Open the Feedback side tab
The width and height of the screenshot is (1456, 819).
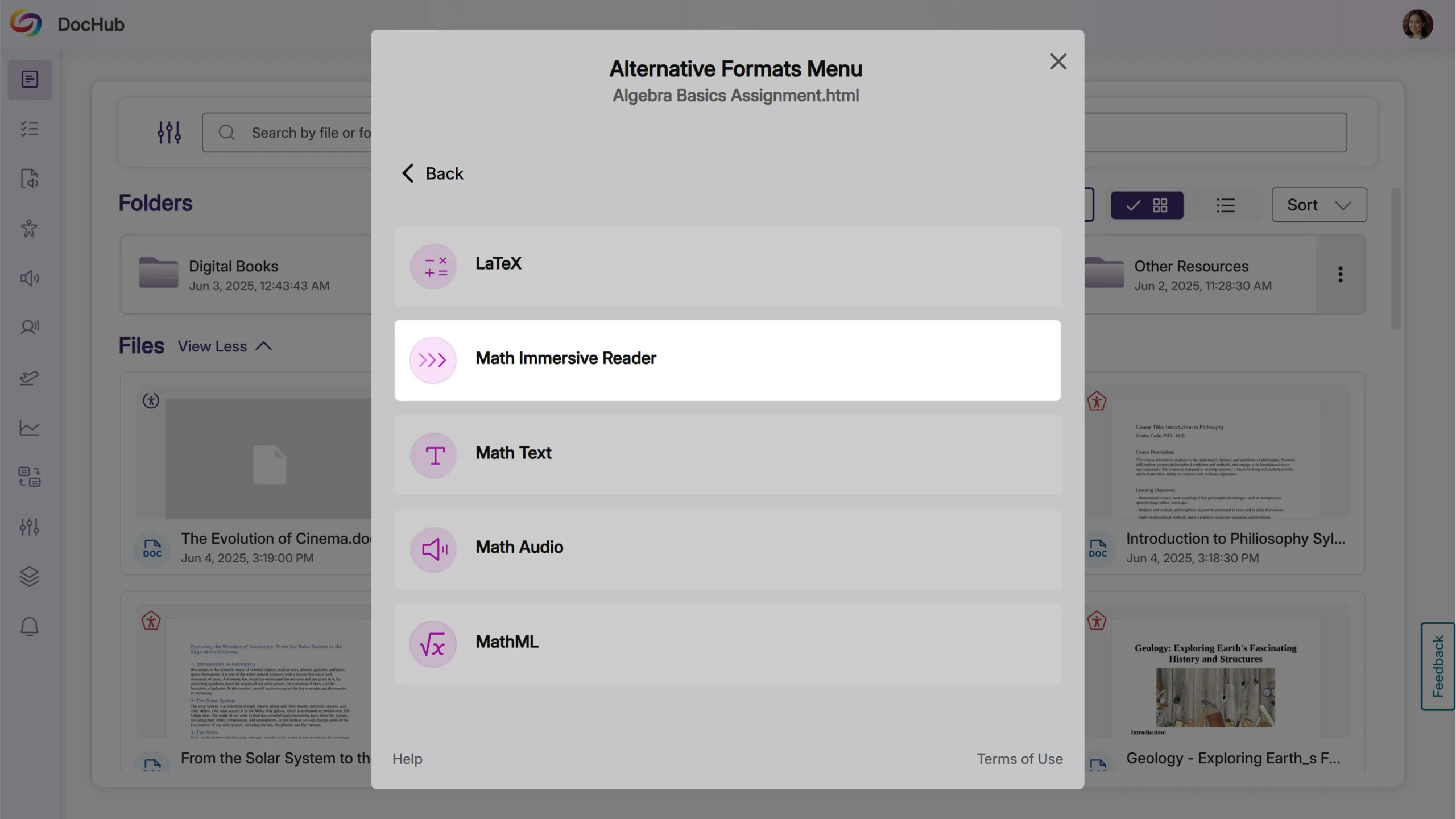click(x=1437, y=667)
